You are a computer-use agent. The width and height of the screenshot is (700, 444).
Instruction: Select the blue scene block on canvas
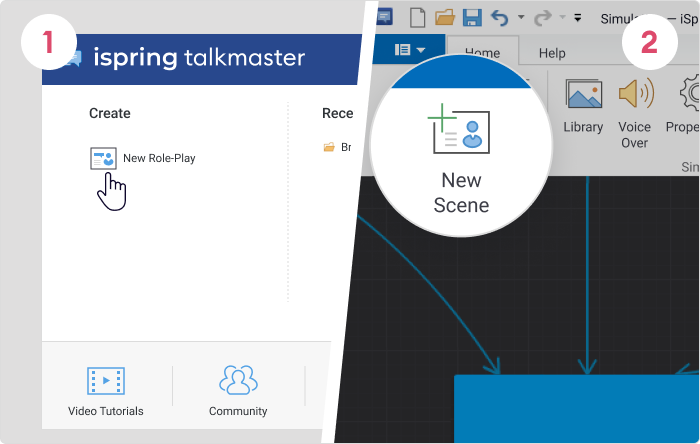tap(577, 409)
